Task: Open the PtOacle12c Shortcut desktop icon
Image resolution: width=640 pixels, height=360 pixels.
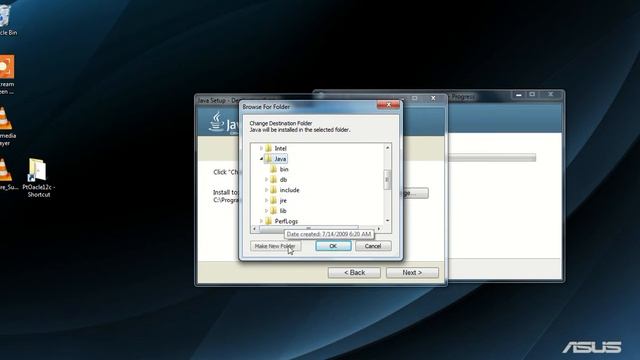Action: tap(38, 178)
